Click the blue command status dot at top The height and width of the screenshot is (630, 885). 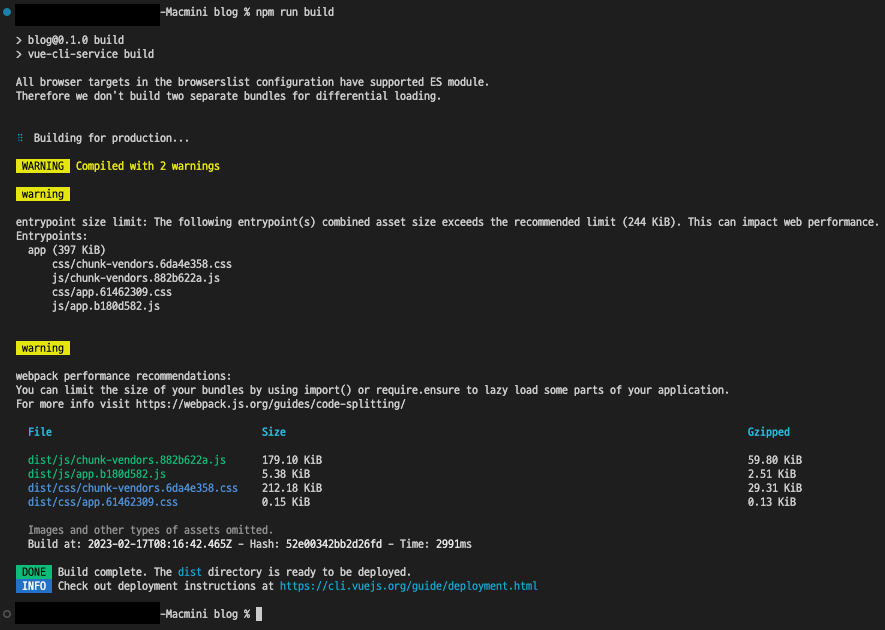click(x=7, y=11)
